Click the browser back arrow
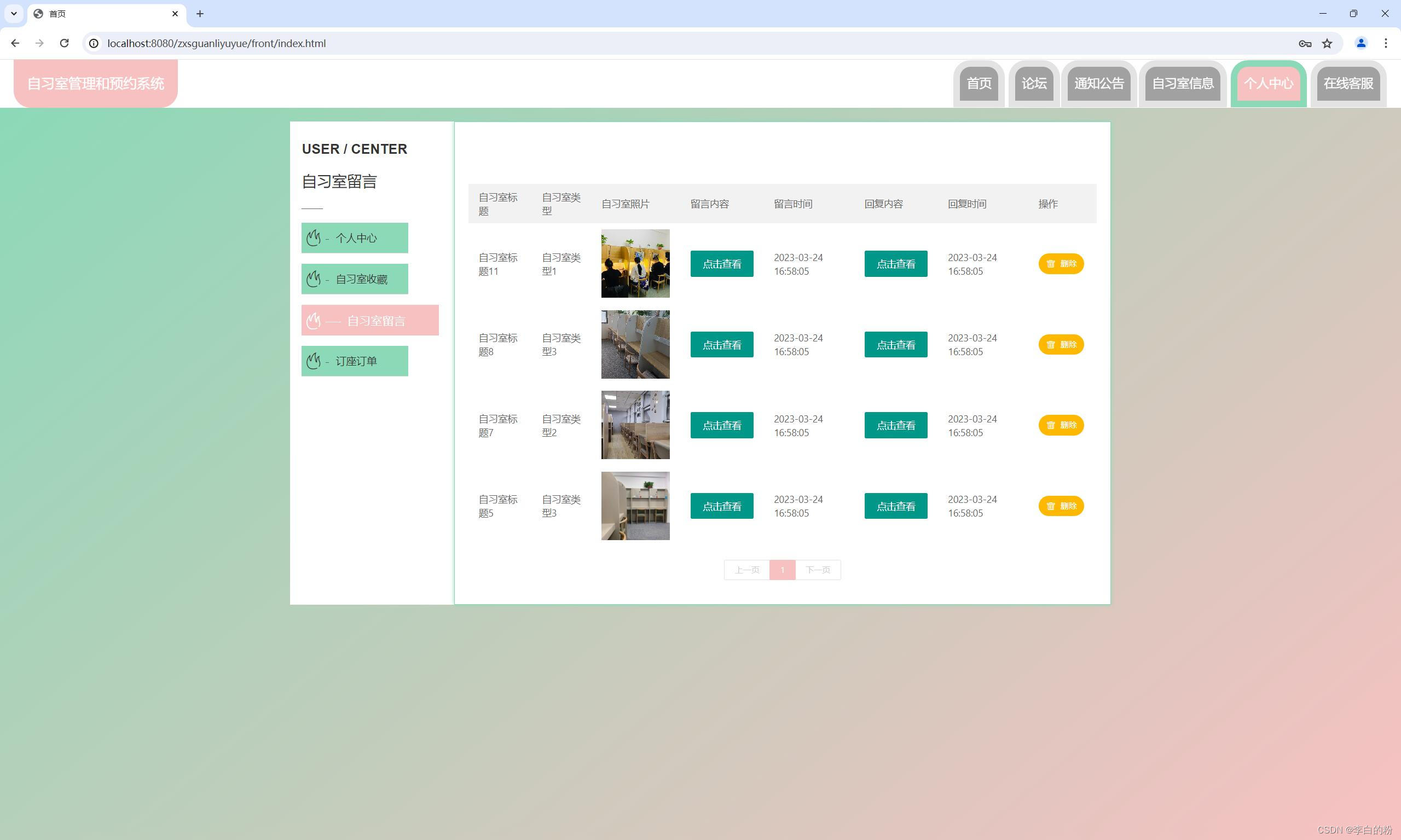 point(15,43)
